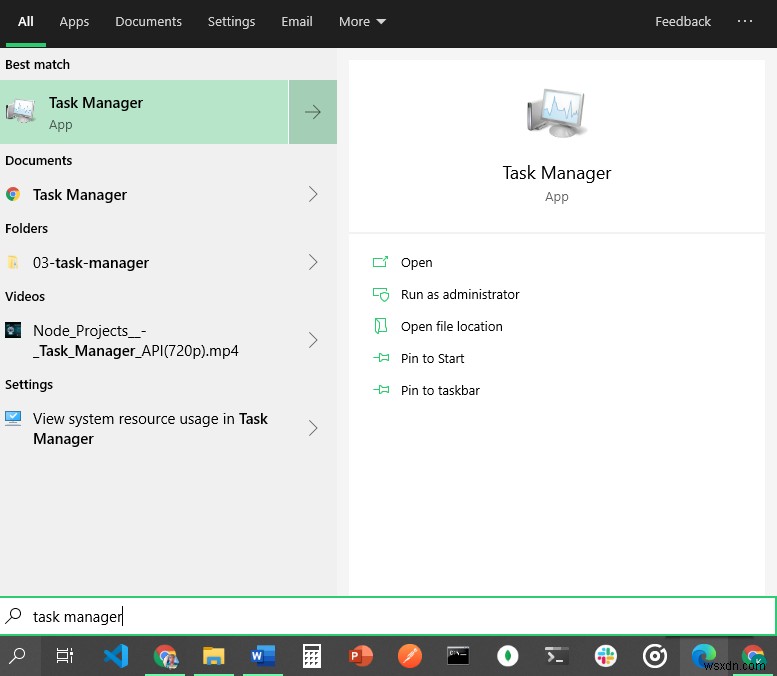Click Open in the preview pane
Viewport: 777px width, 676px height.
[x=416, y=262]
